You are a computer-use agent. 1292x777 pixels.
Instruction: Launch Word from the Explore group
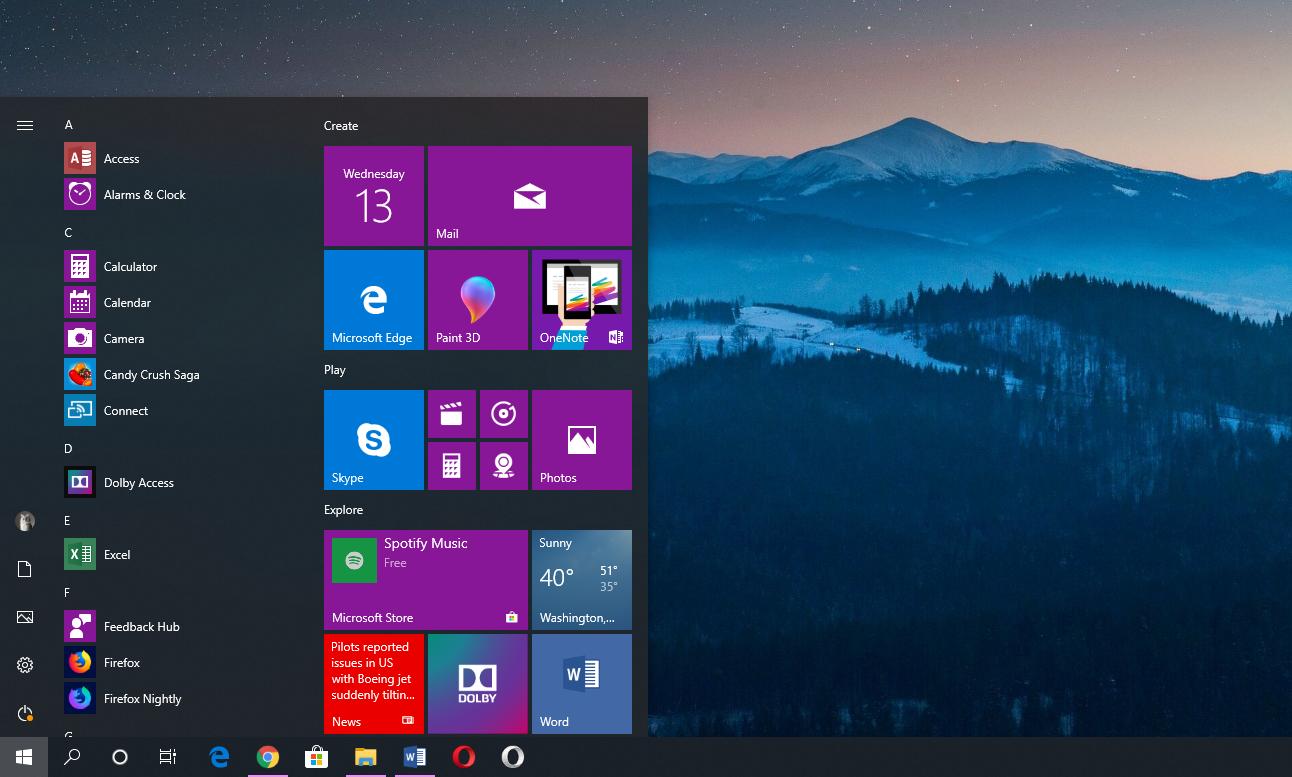point(581,684)
